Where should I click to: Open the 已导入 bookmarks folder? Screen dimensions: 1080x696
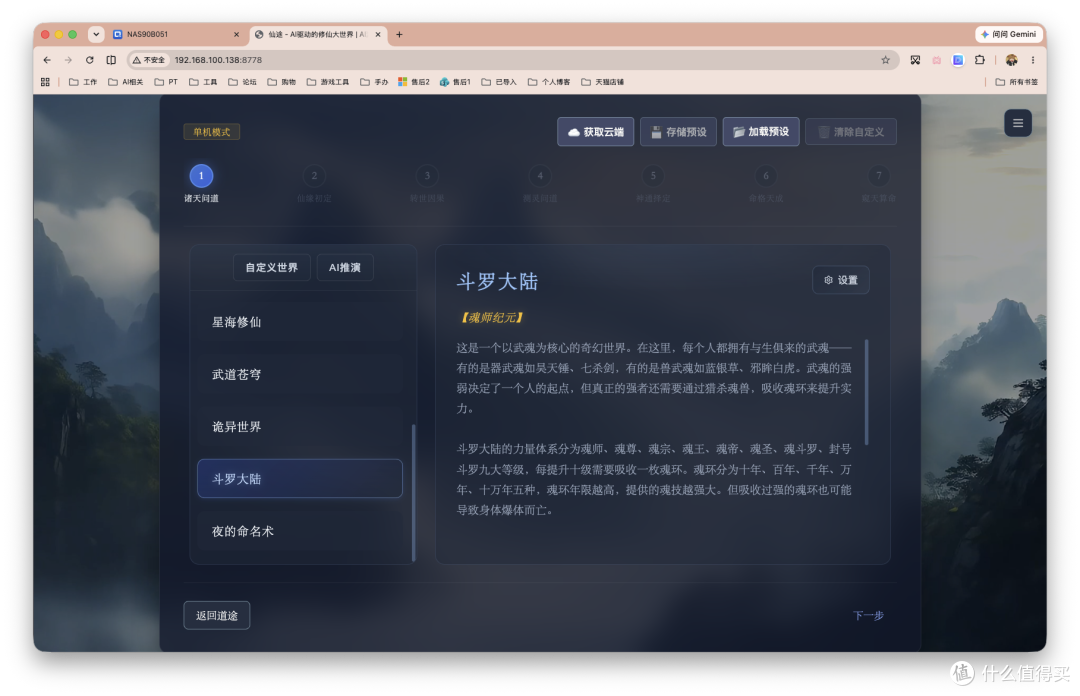[499, 82]
